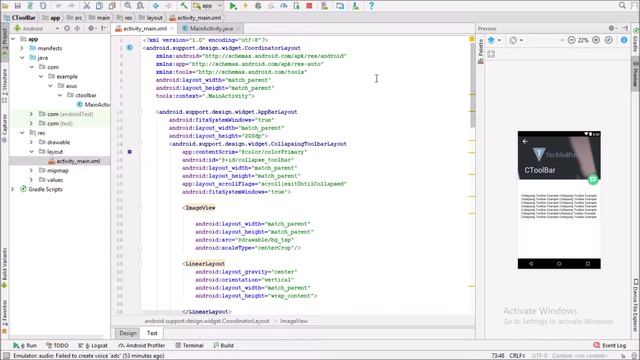Screen dimensions: 640x360
Task: Expand the Gradle Scripts node
Action: (x=13, y=189)
